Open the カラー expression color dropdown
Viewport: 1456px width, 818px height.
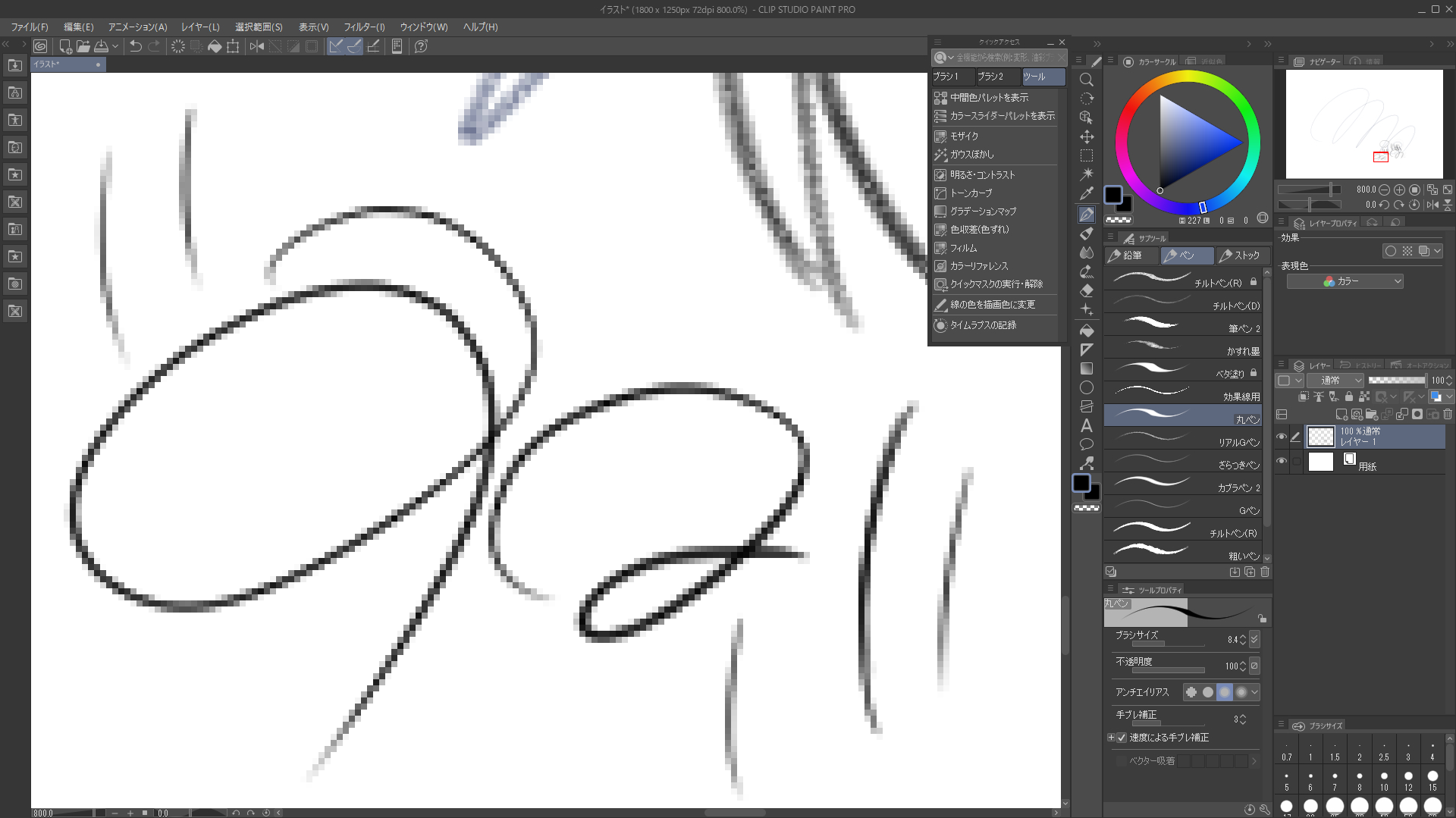[1345, 281]
